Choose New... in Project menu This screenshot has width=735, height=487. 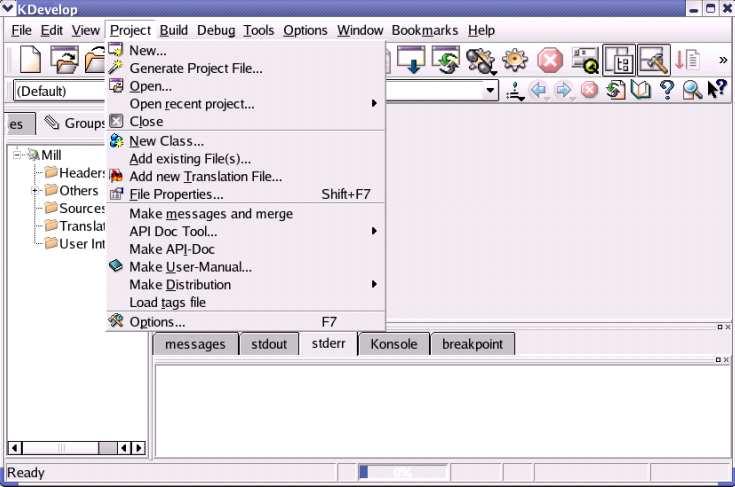246,50
